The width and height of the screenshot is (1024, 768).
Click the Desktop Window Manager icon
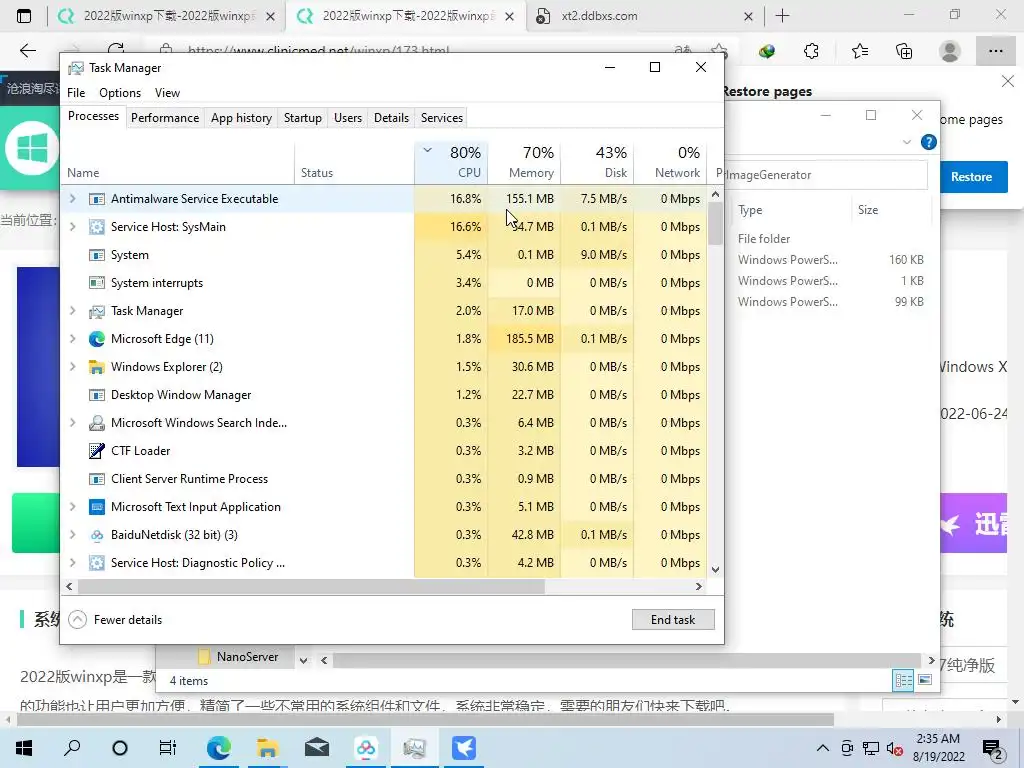97,395
